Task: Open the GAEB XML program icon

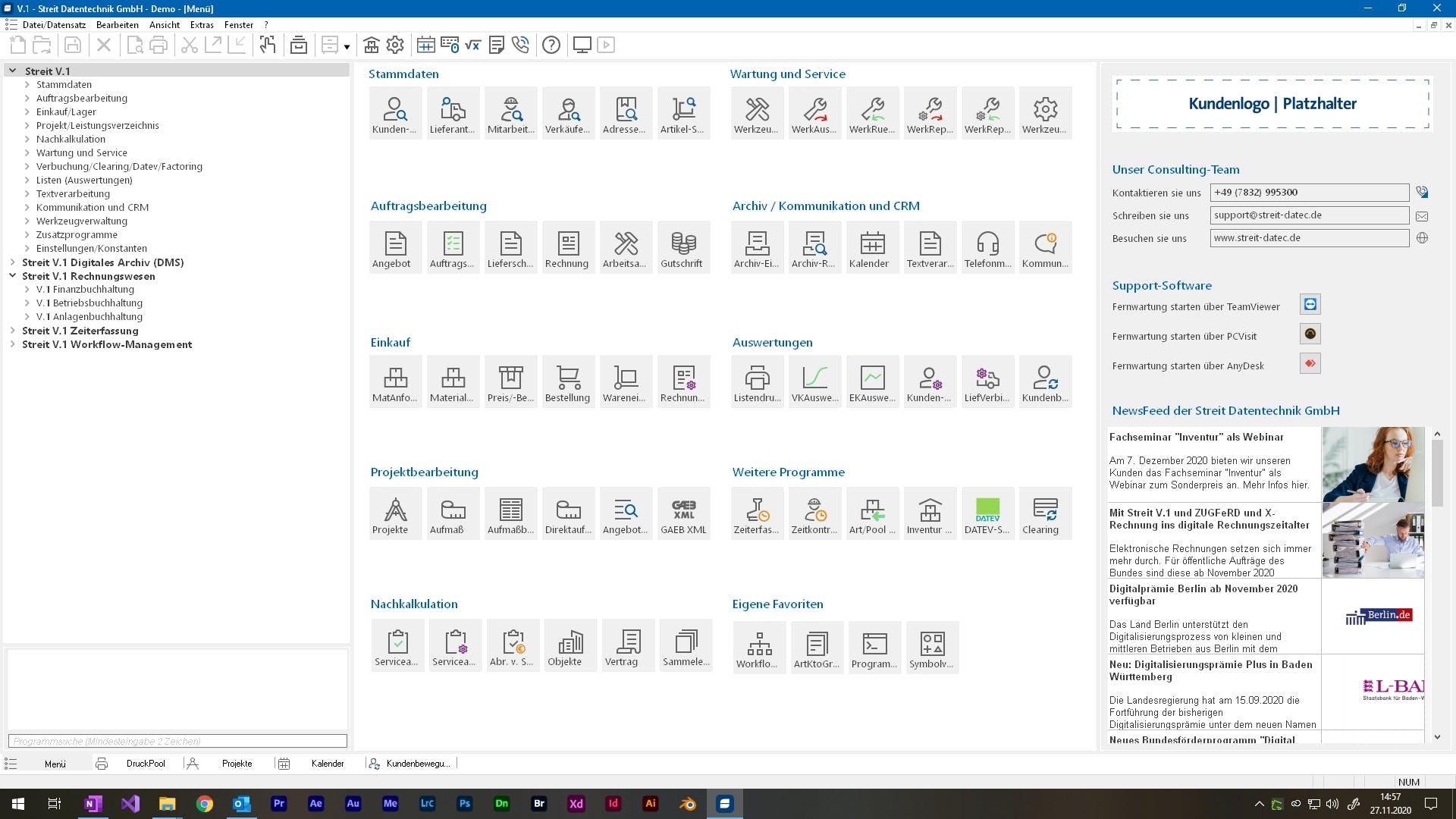Action: (x=683, y=514)
